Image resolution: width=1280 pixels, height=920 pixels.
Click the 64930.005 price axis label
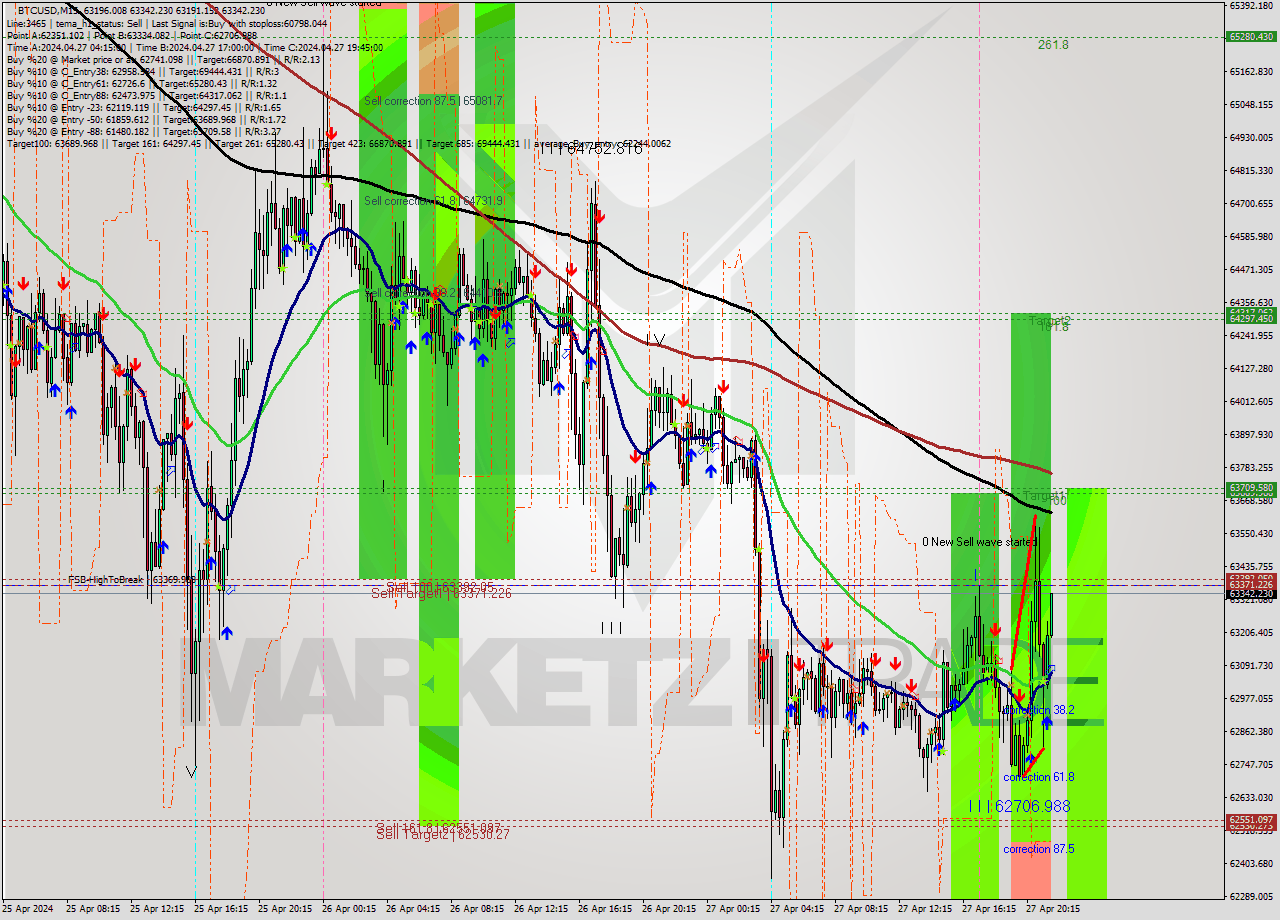pos(1250,137)
